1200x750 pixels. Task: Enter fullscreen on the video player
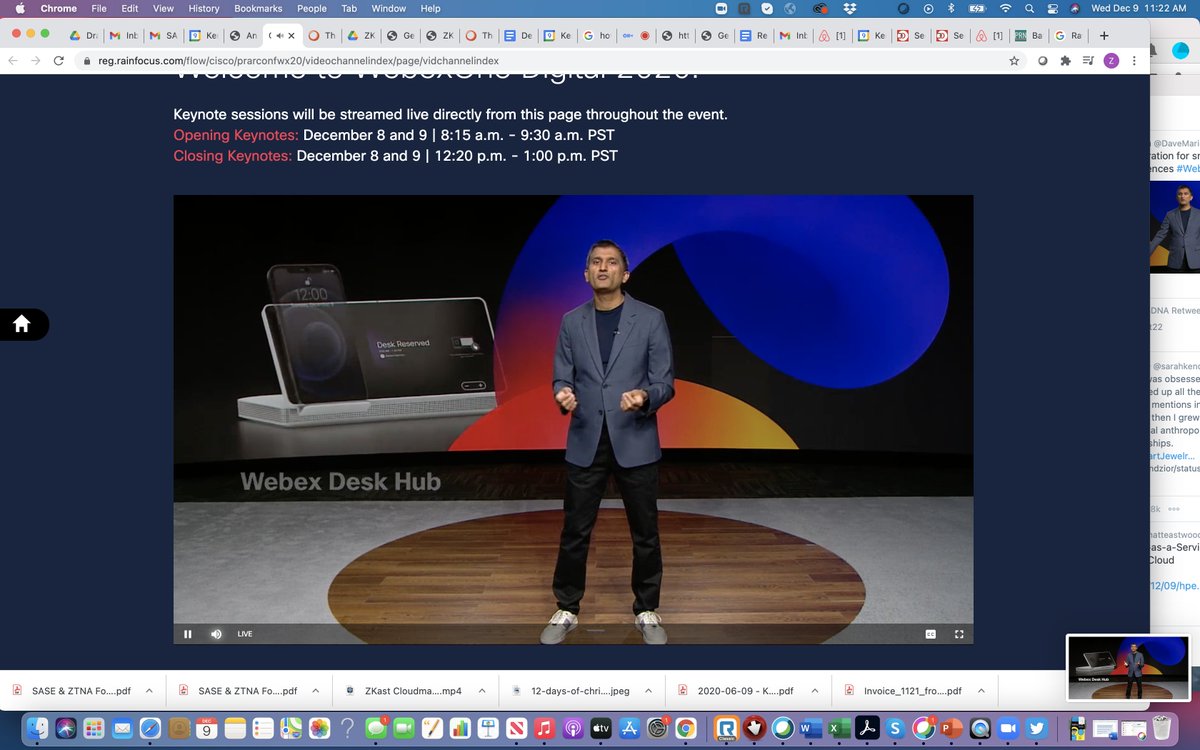click(x=958, y=633)
